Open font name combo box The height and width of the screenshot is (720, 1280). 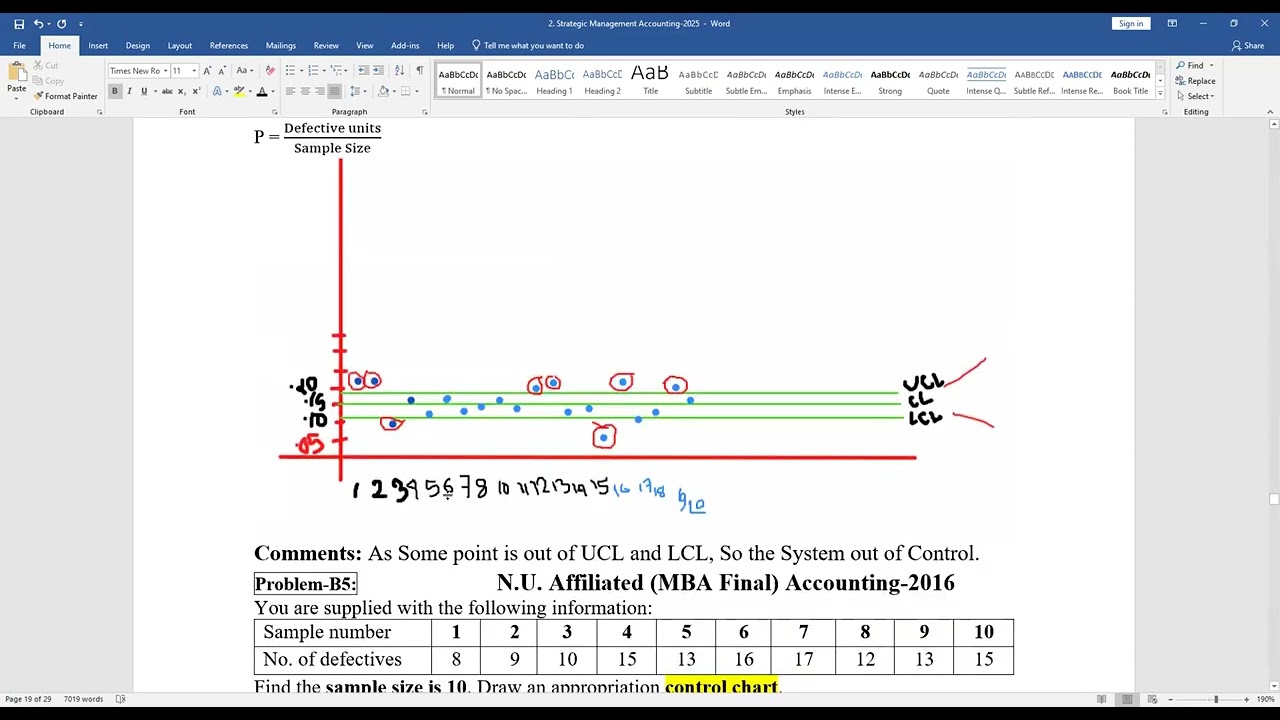point(138,71)
